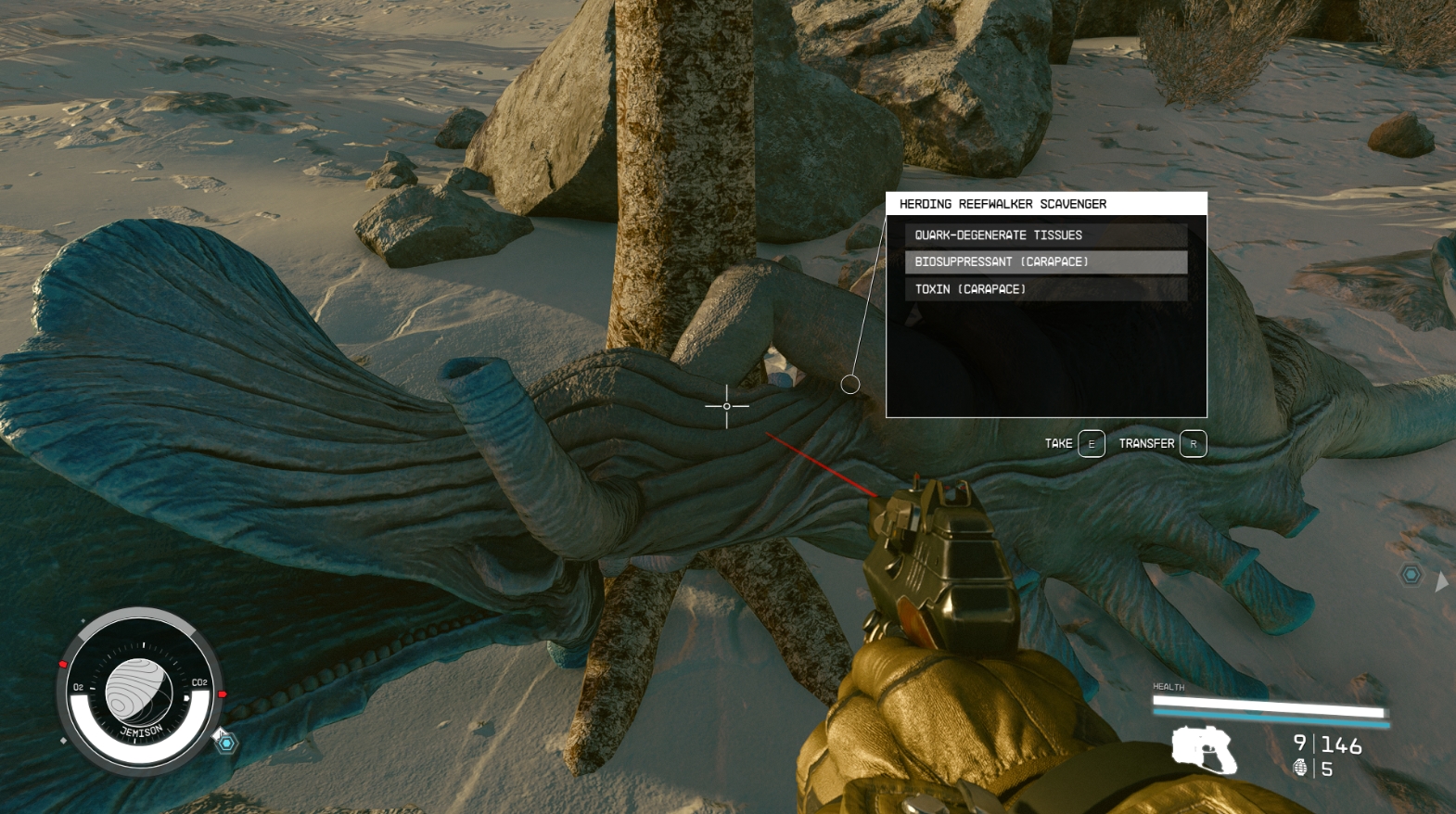Click the white arrow at right screen edge
The image size is (1456, 814).
tap(1440, 582)
